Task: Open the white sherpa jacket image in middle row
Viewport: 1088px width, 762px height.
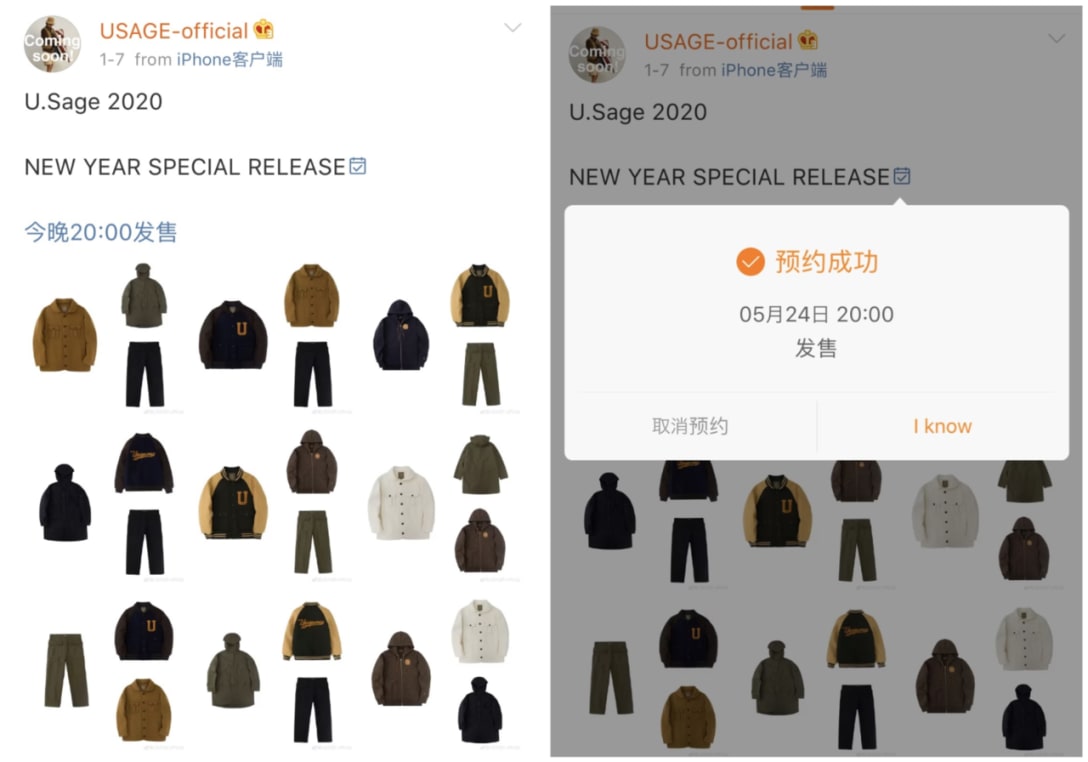Action: (401, 503)
